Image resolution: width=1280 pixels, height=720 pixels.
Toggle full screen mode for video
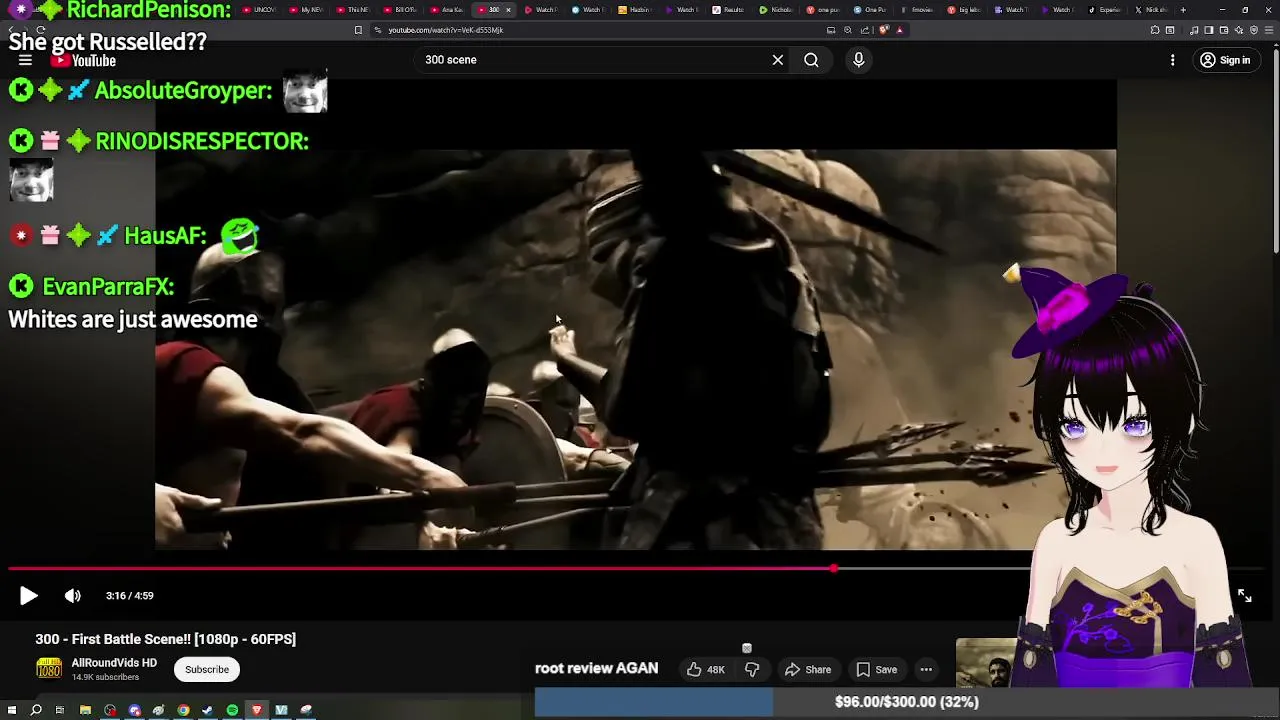1244,596
